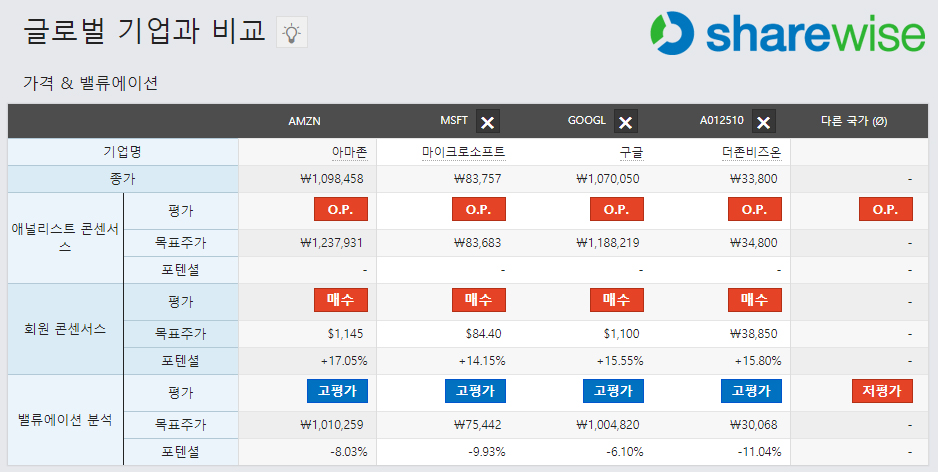Image resolution: width=938 pixels, height=472 pixels.
Task: Click the O.P. analyst rating for AMZN
Action: (341, 210)
